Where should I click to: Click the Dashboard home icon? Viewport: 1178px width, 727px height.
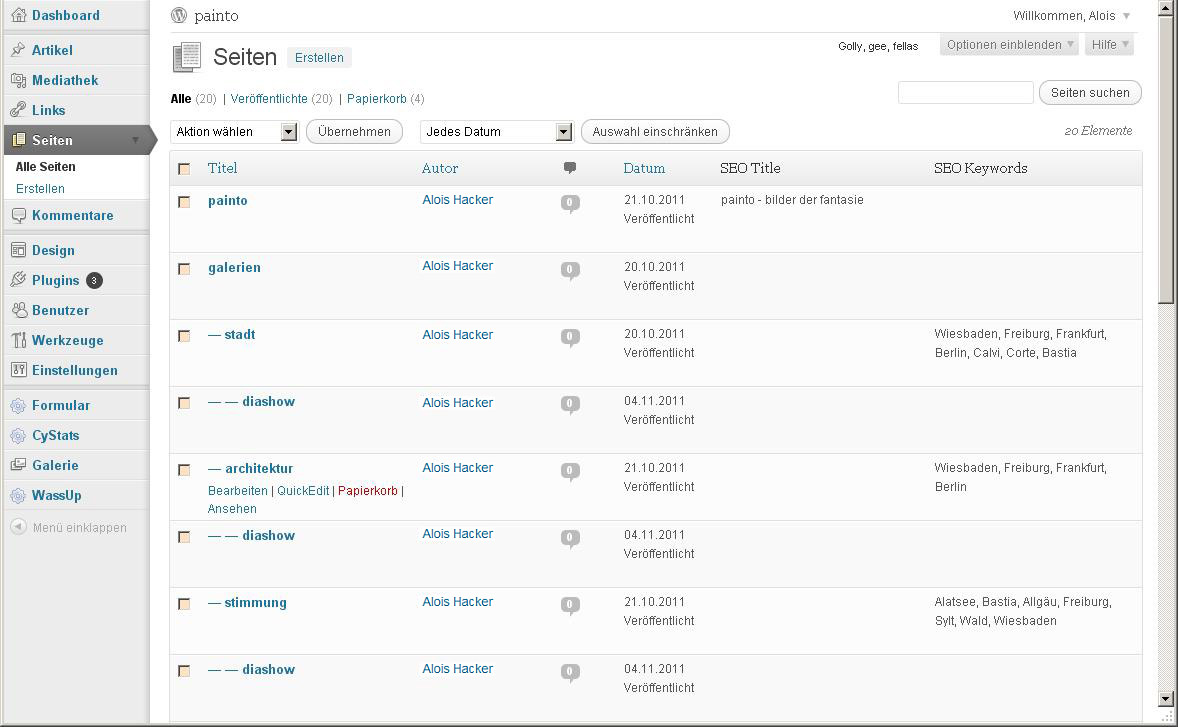[19, 15]
